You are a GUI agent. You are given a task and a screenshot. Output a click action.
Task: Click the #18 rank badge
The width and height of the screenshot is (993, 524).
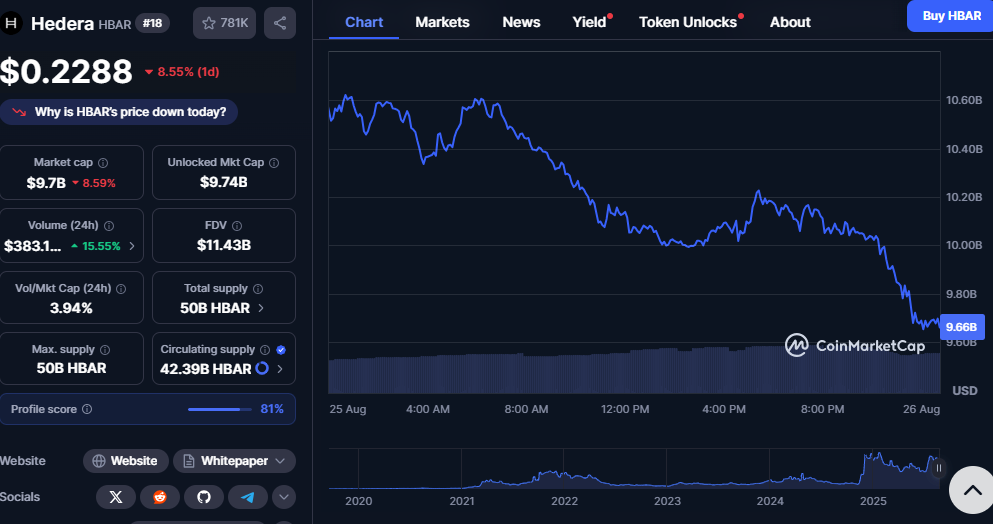(x=153, y=23)
